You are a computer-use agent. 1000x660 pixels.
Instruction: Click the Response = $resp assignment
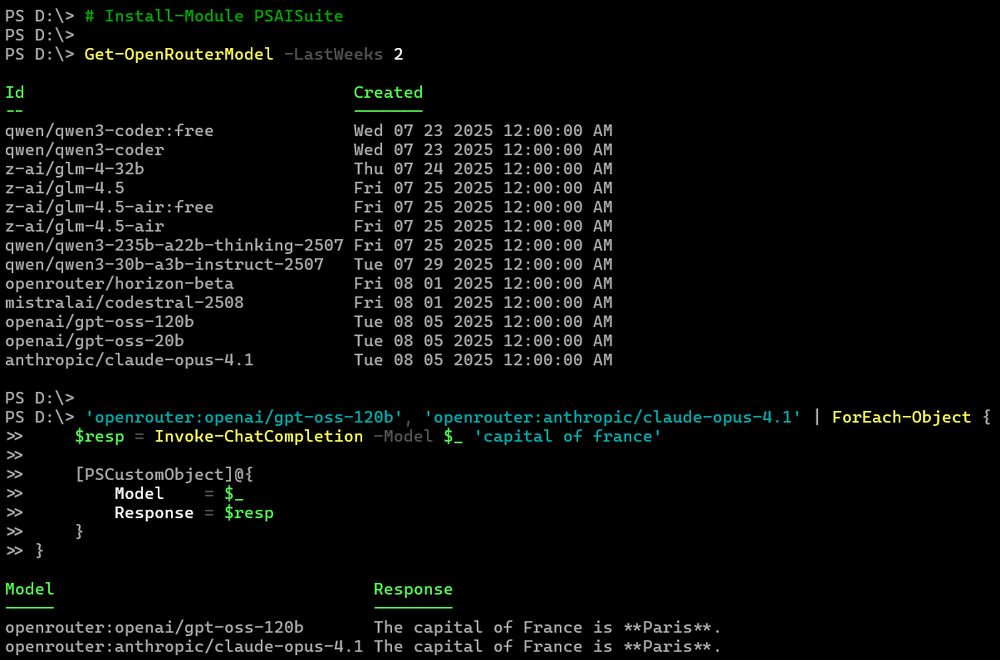(194, 513)
